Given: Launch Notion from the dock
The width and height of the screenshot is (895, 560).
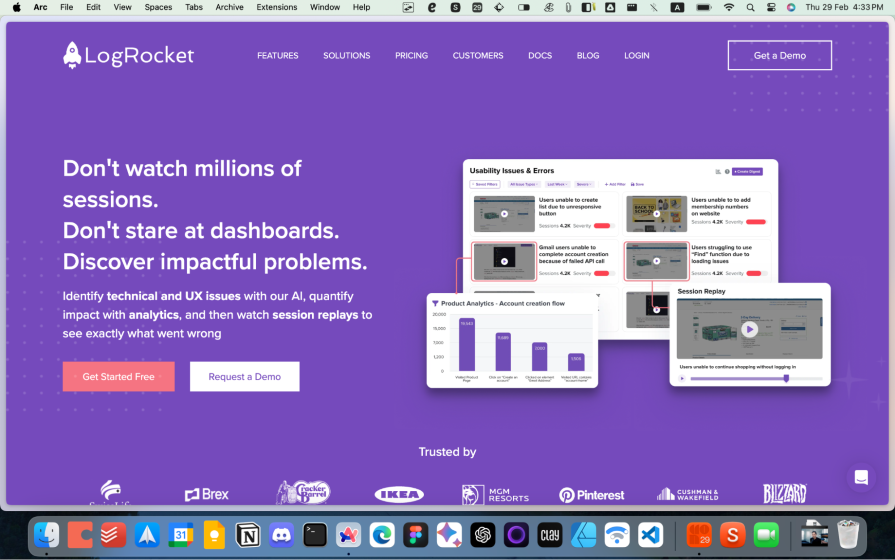Looking at the screenshot, I should [248, 535].
